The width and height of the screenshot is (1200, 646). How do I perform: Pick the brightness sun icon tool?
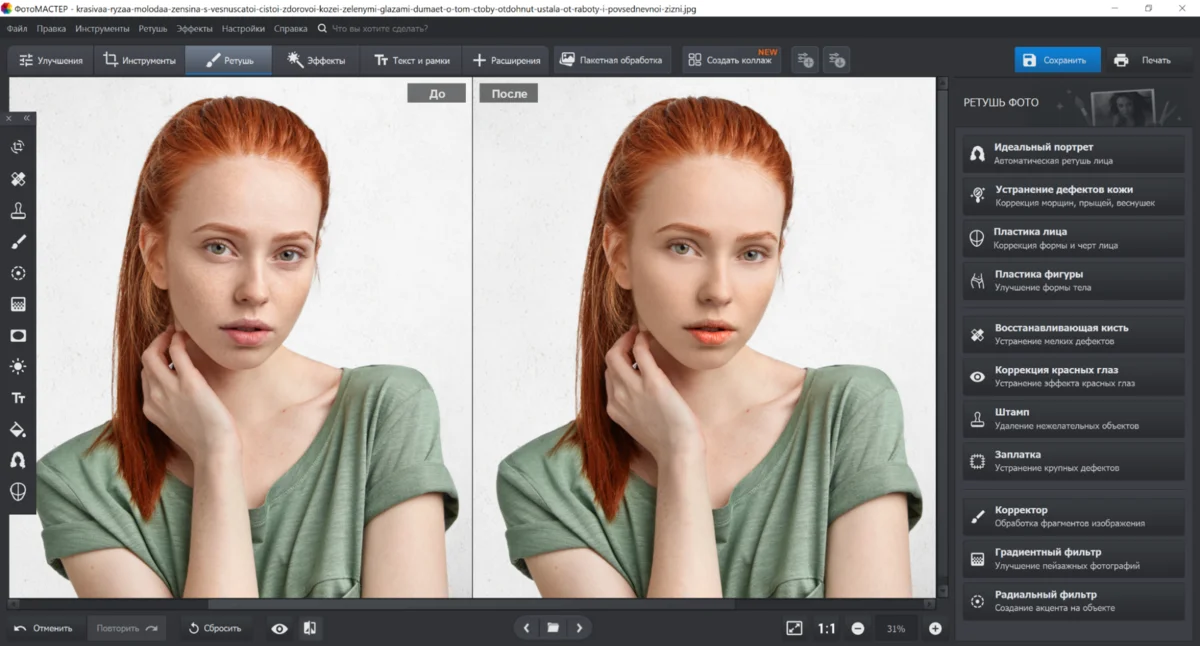(x=18, y=367)
